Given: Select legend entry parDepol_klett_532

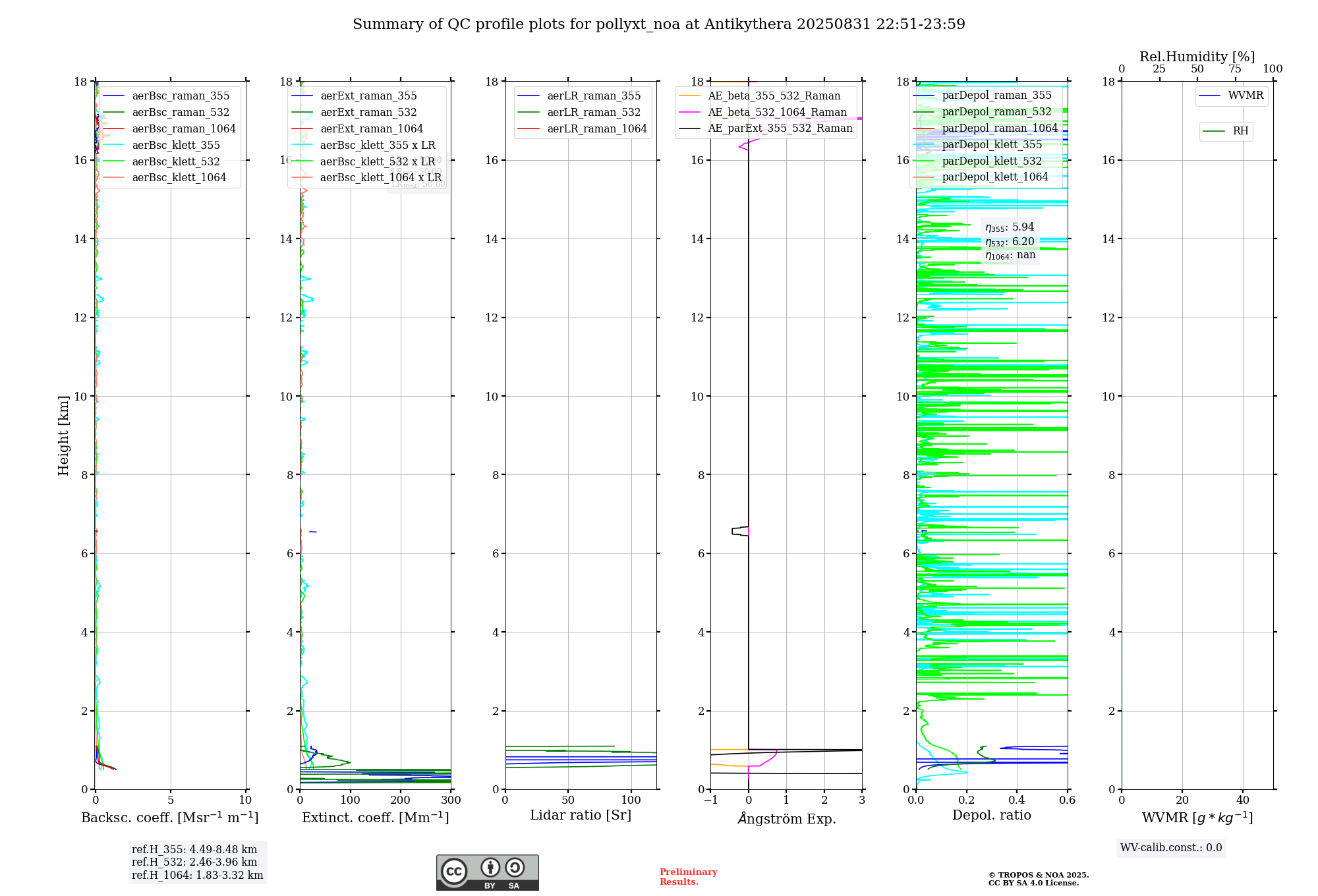Looking at the screenshot, I should coord(978,161).
